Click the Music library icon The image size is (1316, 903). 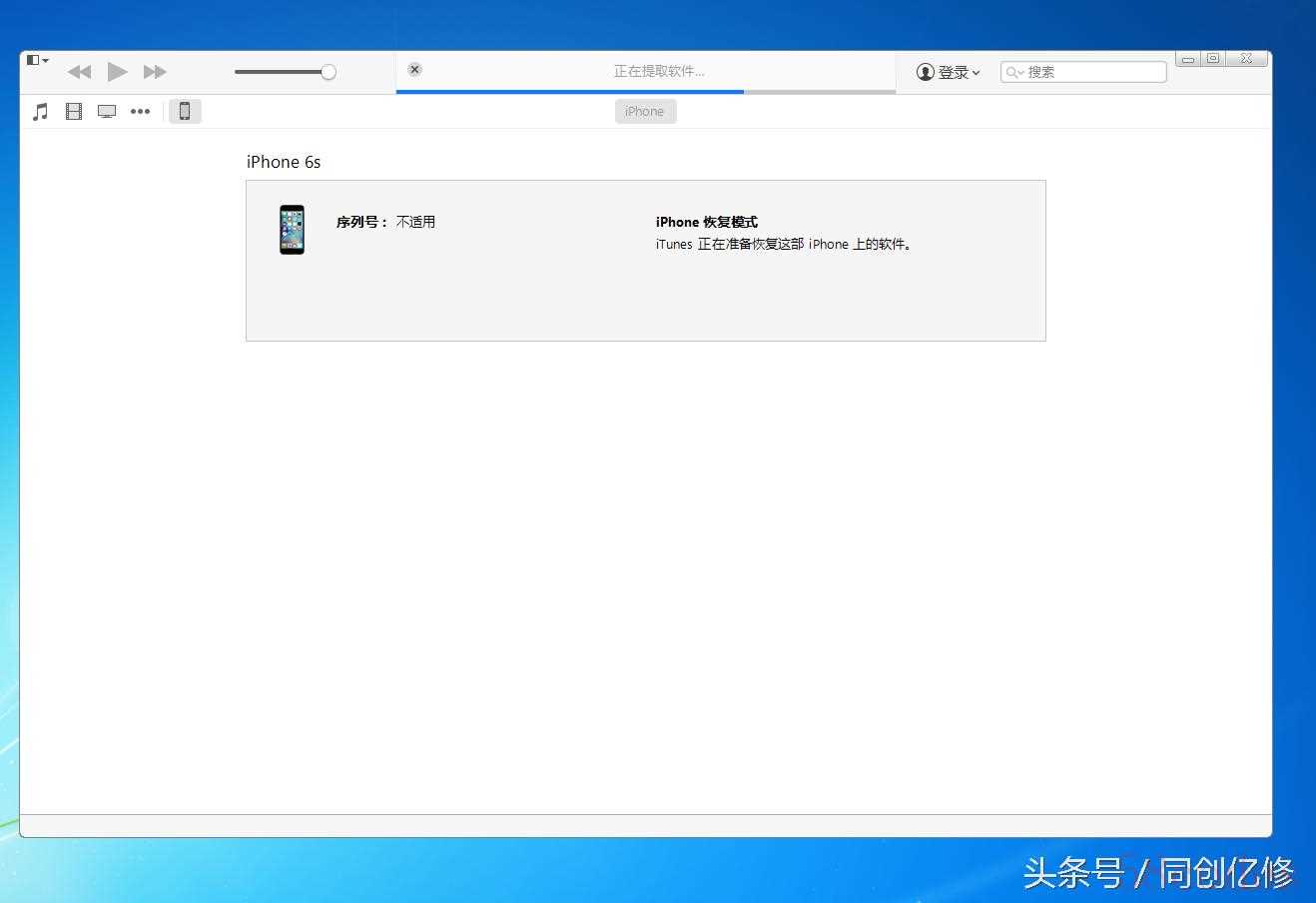pyautogui.click(x=41, y=112)
